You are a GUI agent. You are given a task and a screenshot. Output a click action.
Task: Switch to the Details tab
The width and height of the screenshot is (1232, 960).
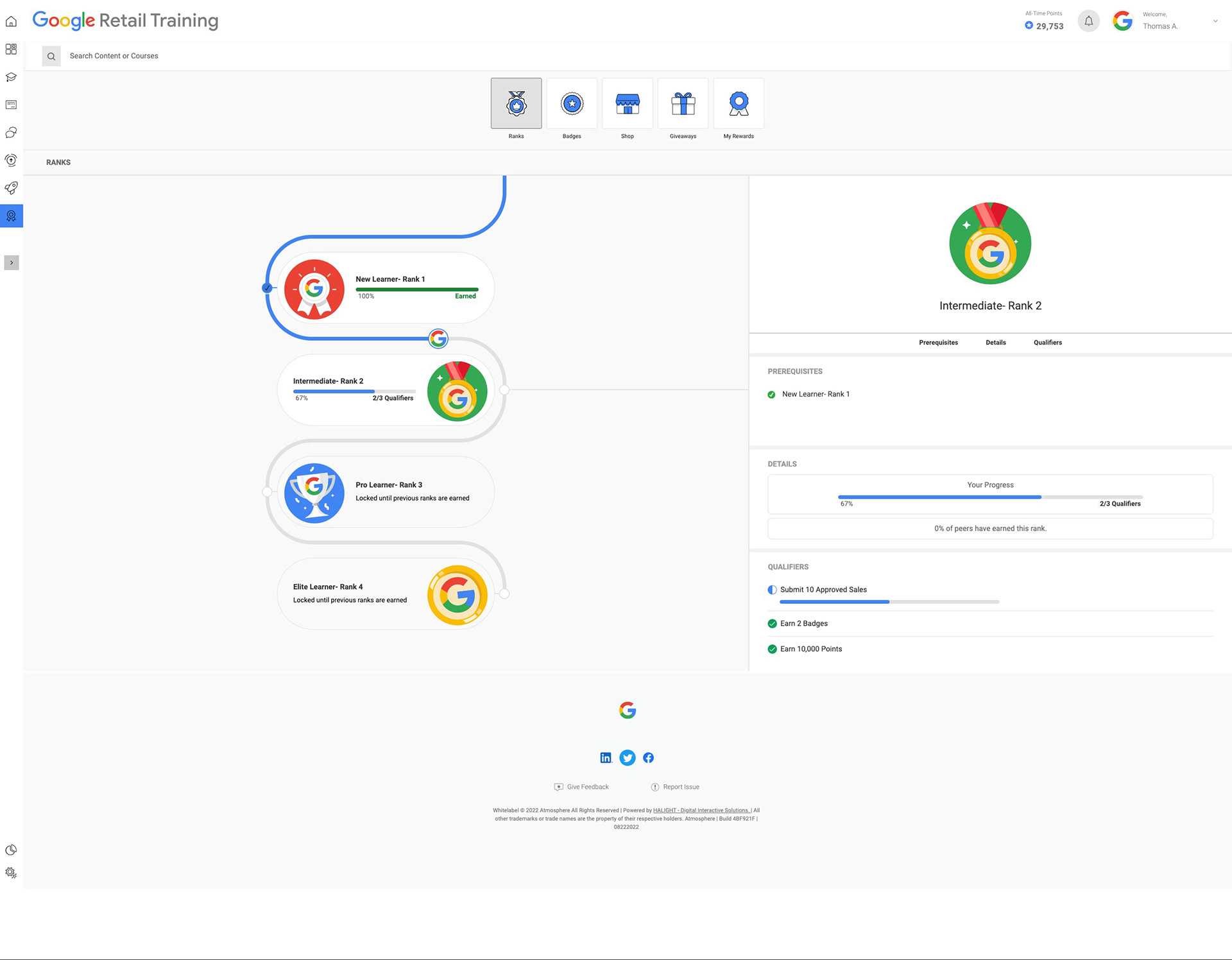tap(995, 343)
